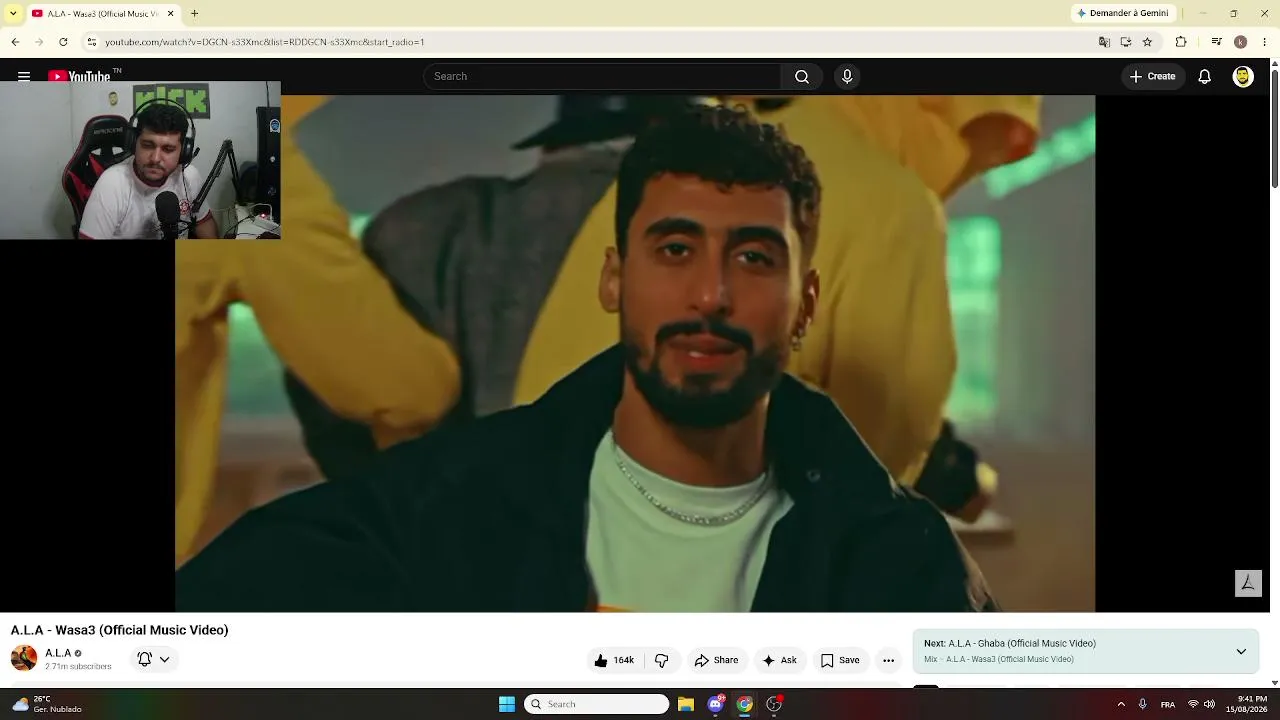
Task: Switch to Chrome in the taskbar
Action: point(744,704)
